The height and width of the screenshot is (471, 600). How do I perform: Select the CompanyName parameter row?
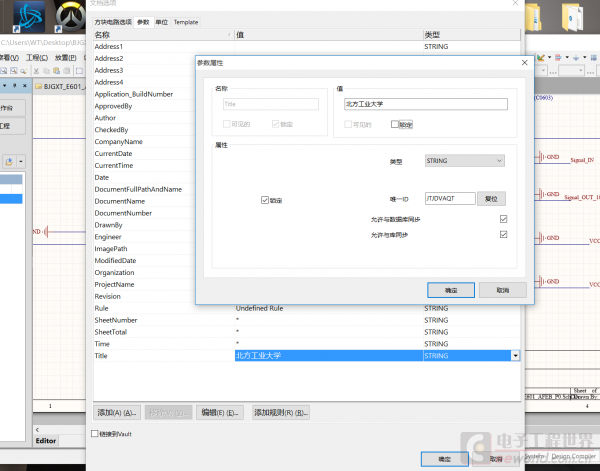click(145, 142)
